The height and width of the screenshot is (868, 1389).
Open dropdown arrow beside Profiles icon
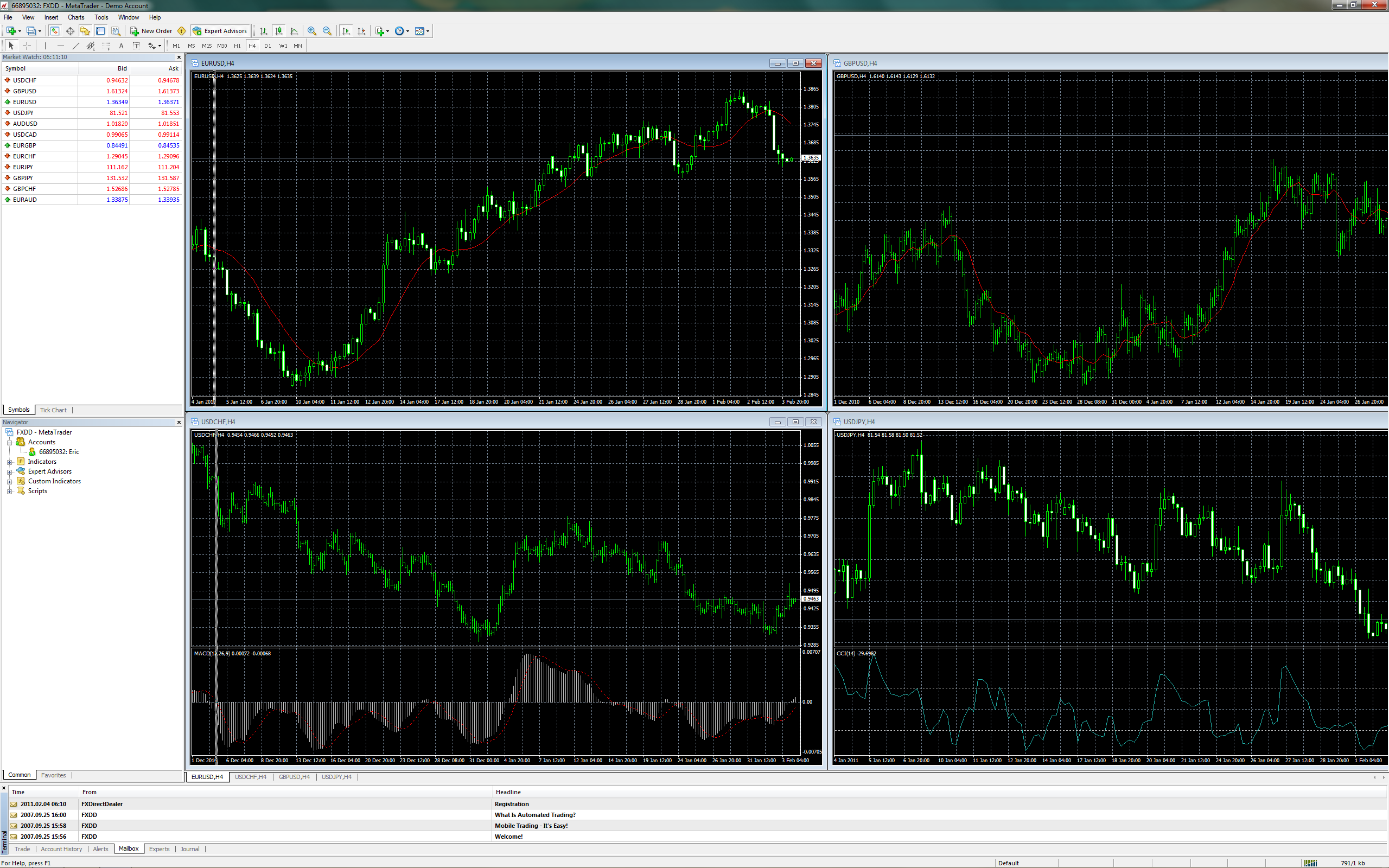coord(40,31)
